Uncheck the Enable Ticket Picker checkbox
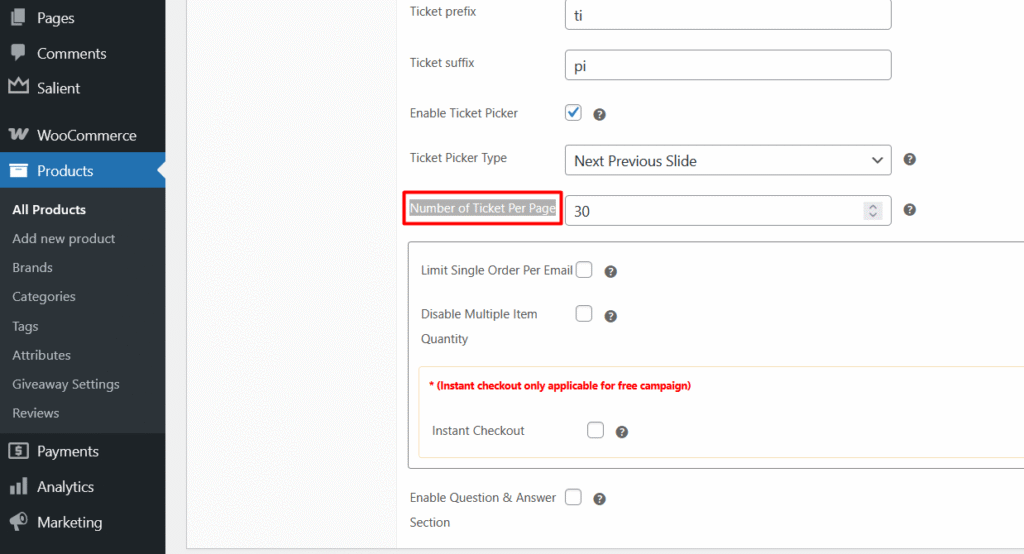Viewport: 1024px width, 554px height. (573, 113)
